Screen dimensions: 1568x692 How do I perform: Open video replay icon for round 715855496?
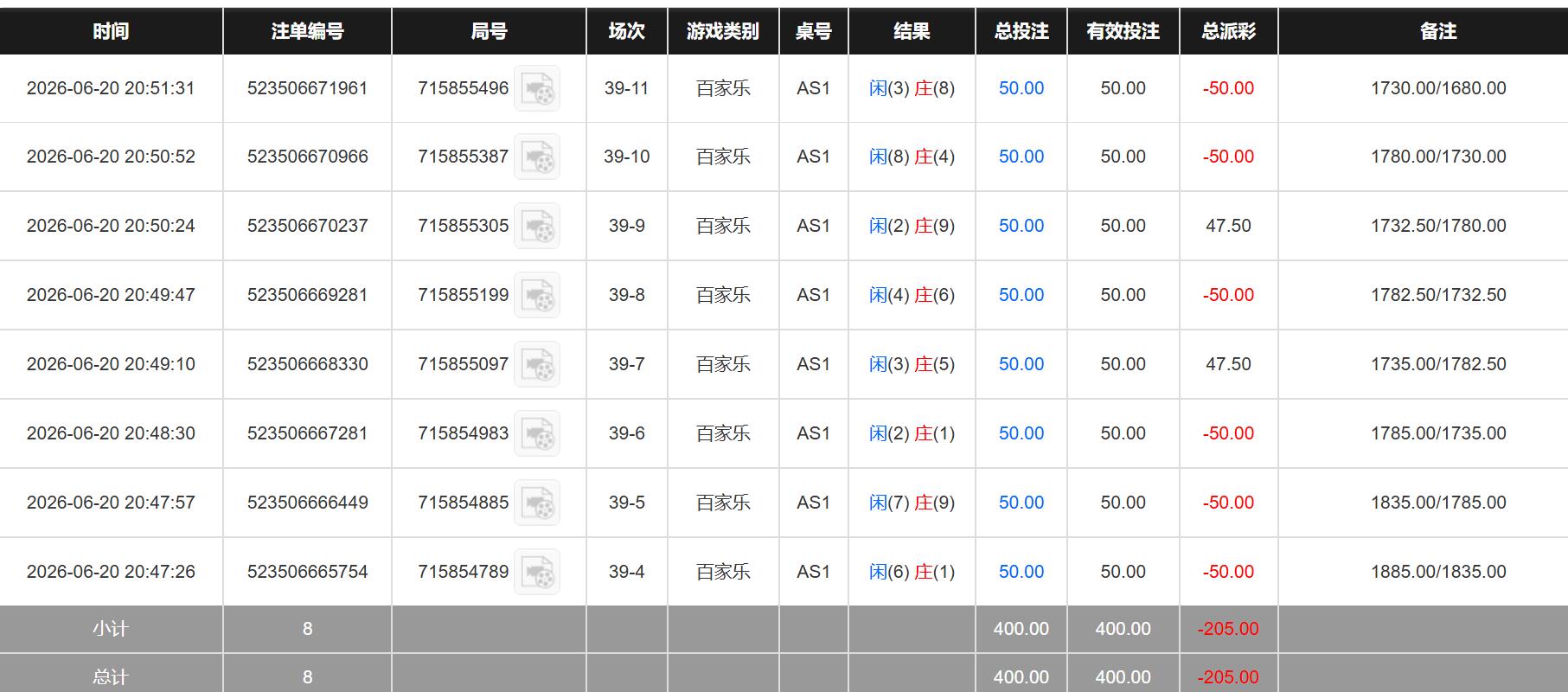coord(537,88)
